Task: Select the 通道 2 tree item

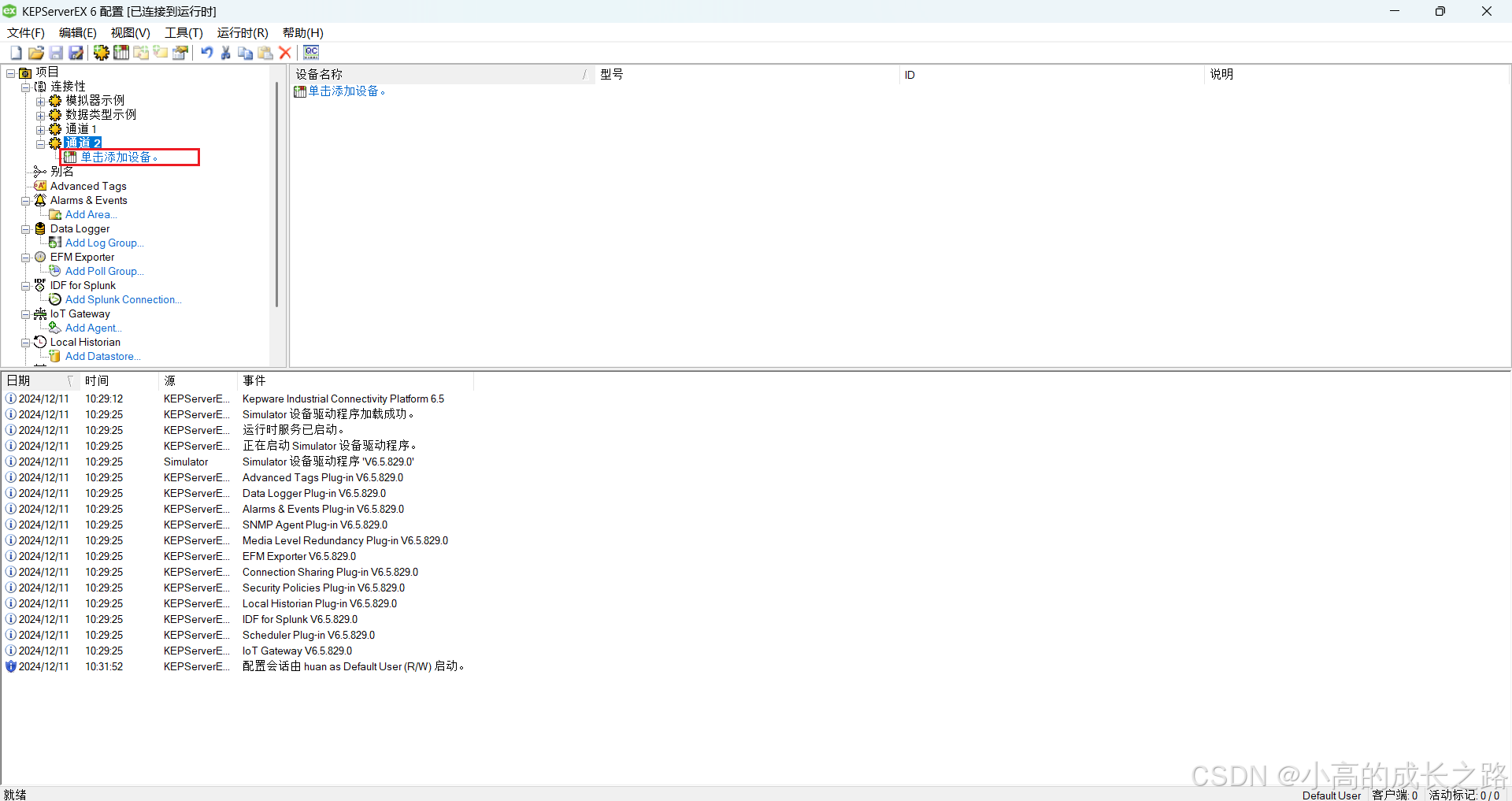Action: [x=83, y=143]
